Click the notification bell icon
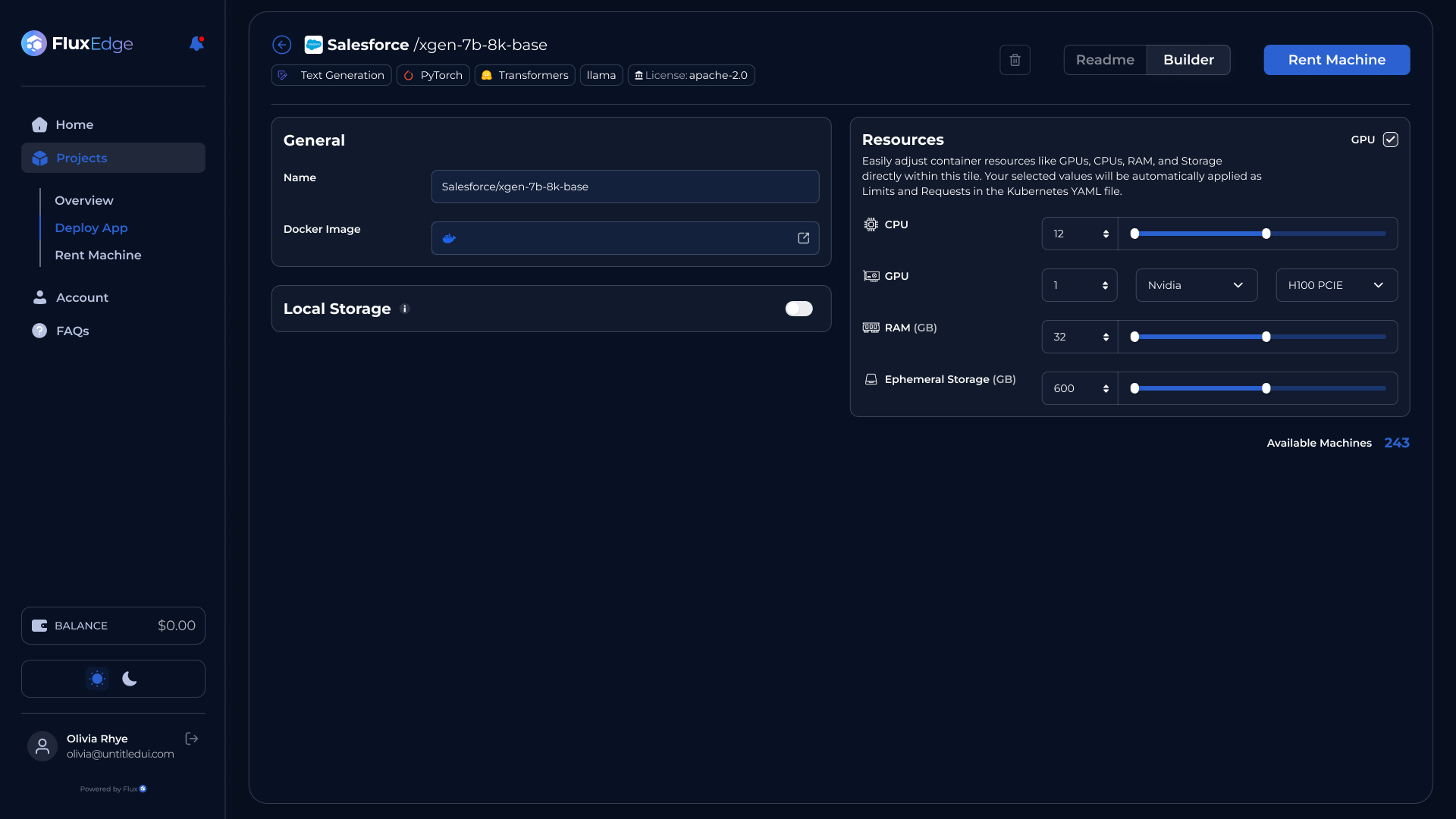Viewport: 1456px width, 819px height. click(196, 44)
